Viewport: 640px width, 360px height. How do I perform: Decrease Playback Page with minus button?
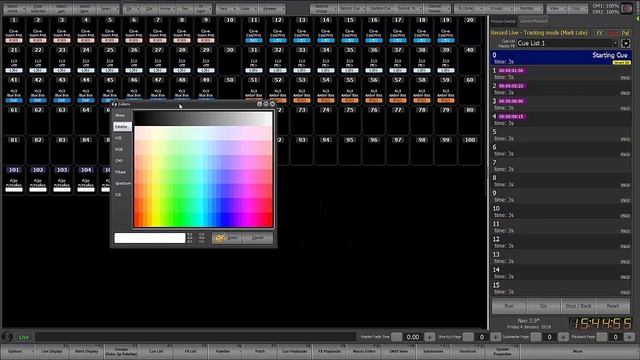[x=602, y=337]
